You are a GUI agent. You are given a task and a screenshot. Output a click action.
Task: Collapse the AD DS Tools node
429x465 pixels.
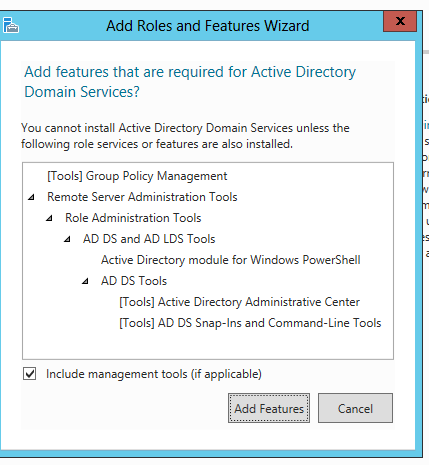pyautogui.click(x=85, y=281)
